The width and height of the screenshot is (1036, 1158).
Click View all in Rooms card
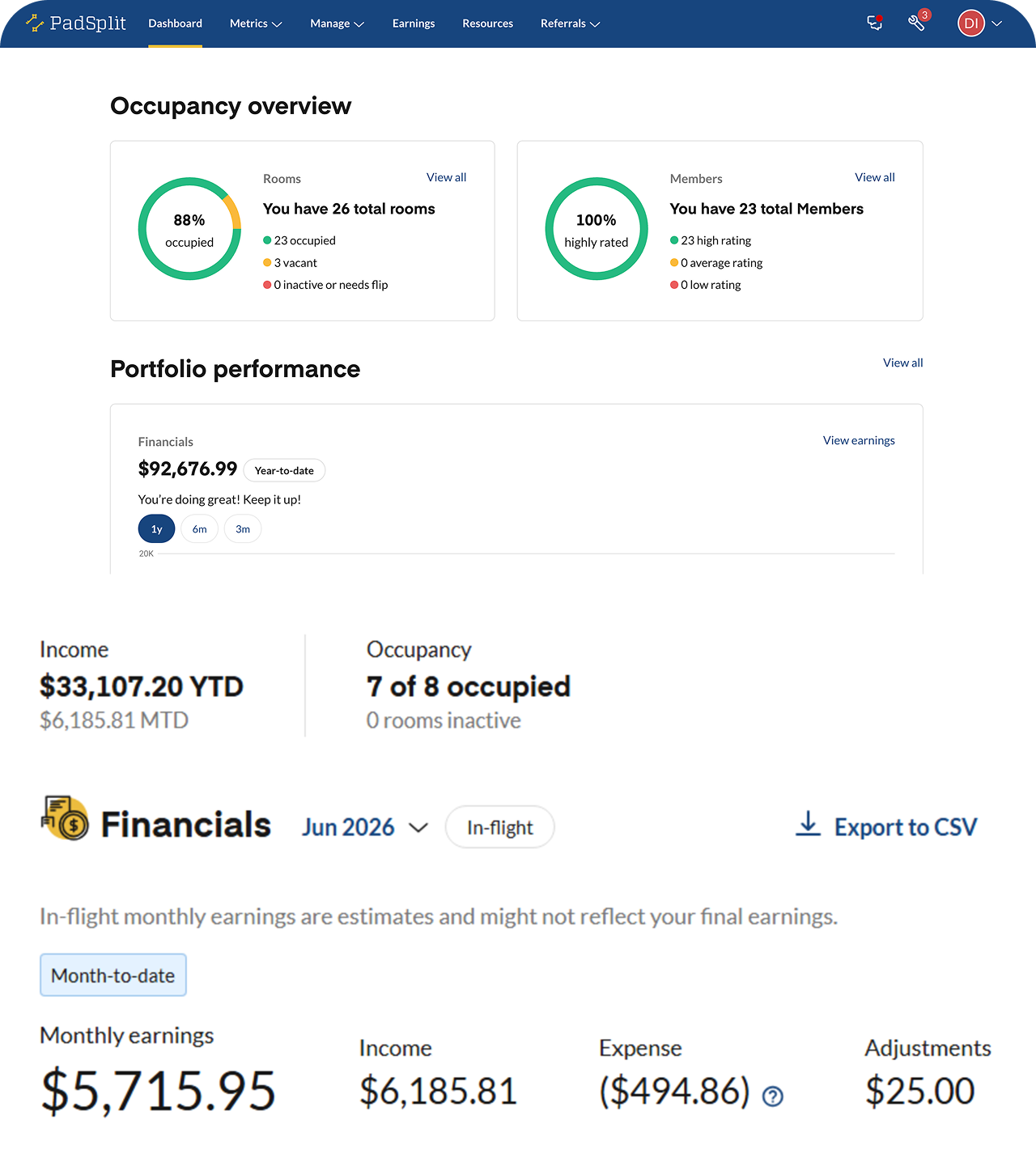pyautogui.click(x=446, y=177)
